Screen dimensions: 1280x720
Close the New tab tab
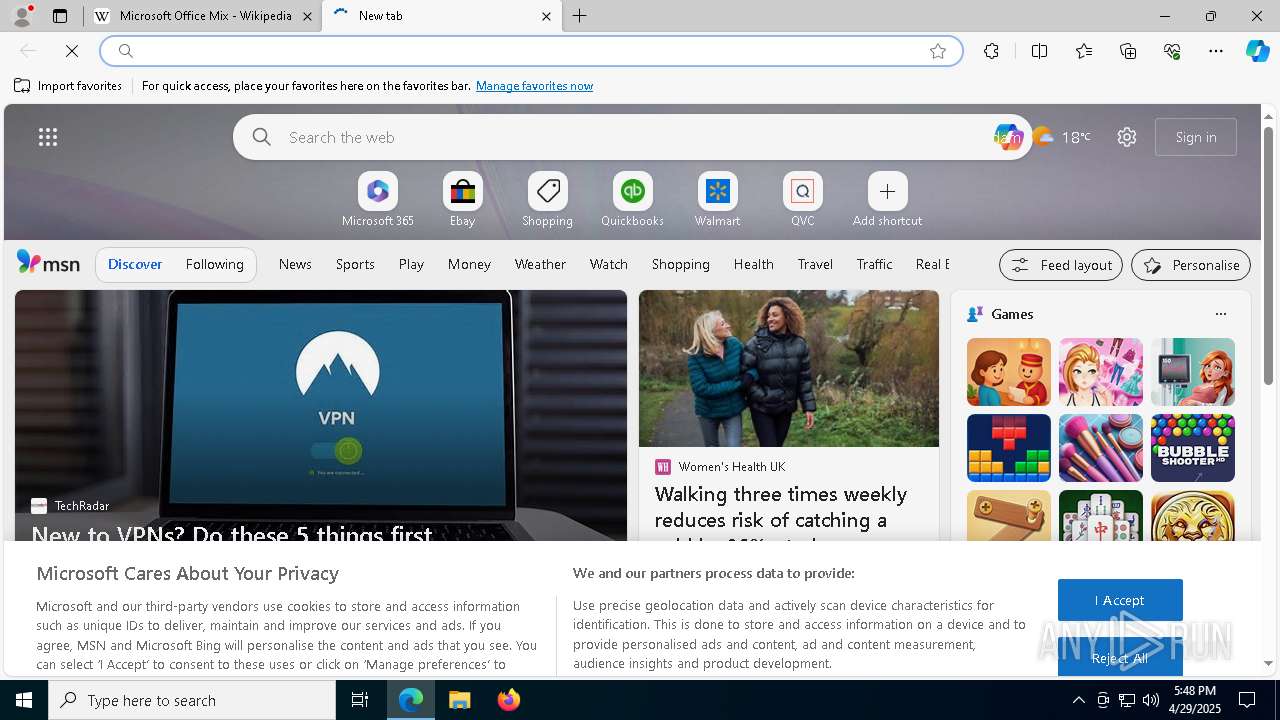546,16
